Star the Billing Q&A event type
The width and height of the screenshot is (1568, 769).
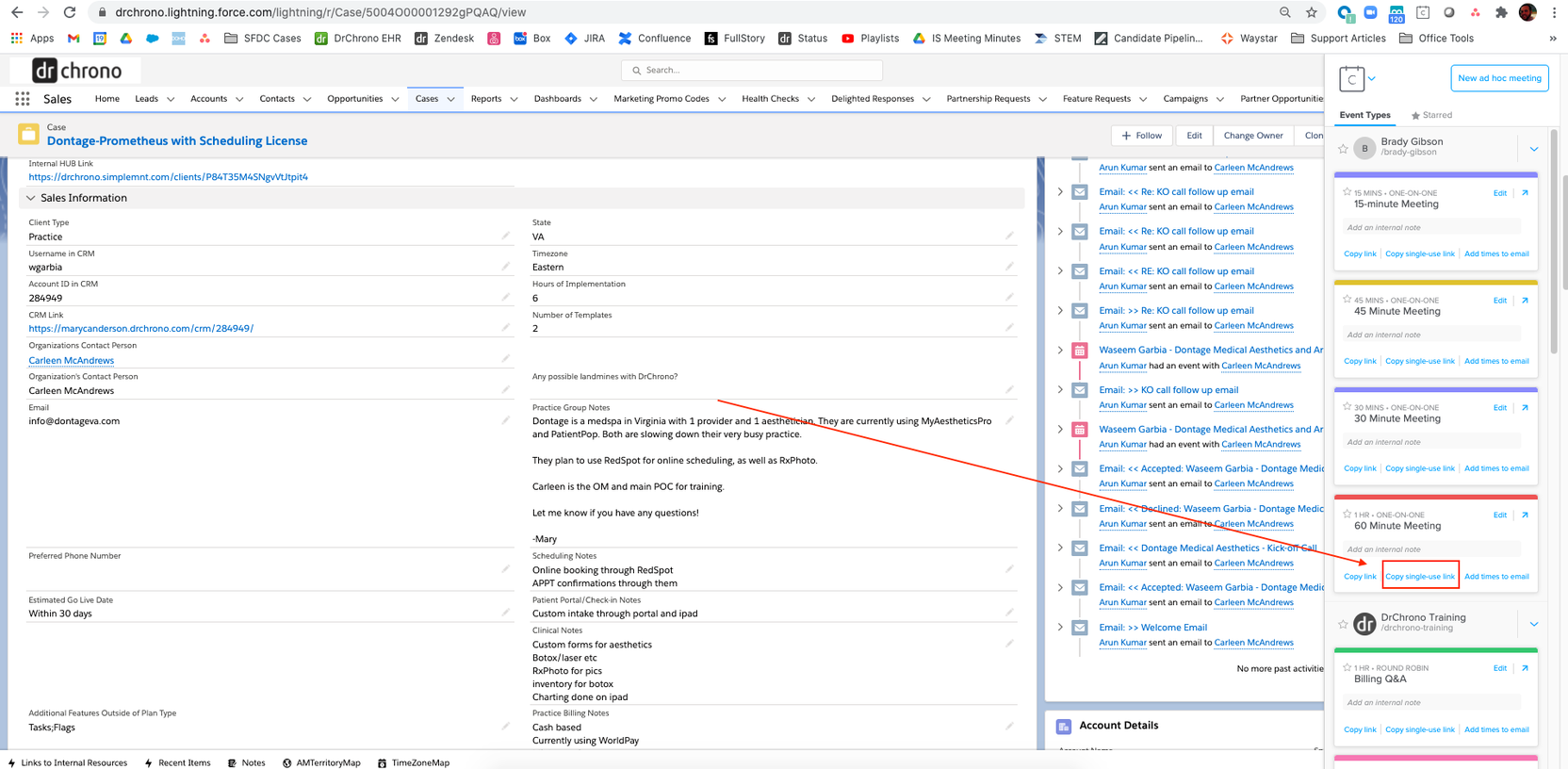pyautogui.click(x=1347, y=667)
